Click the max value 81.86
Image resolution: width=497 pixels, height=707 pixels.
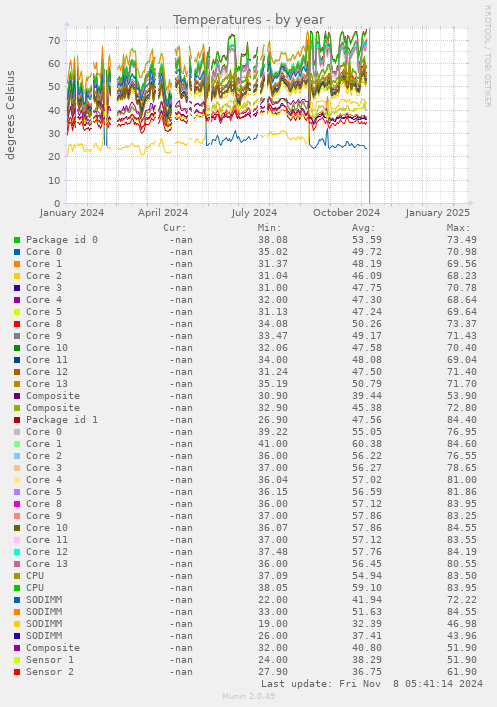pos(462,491)
